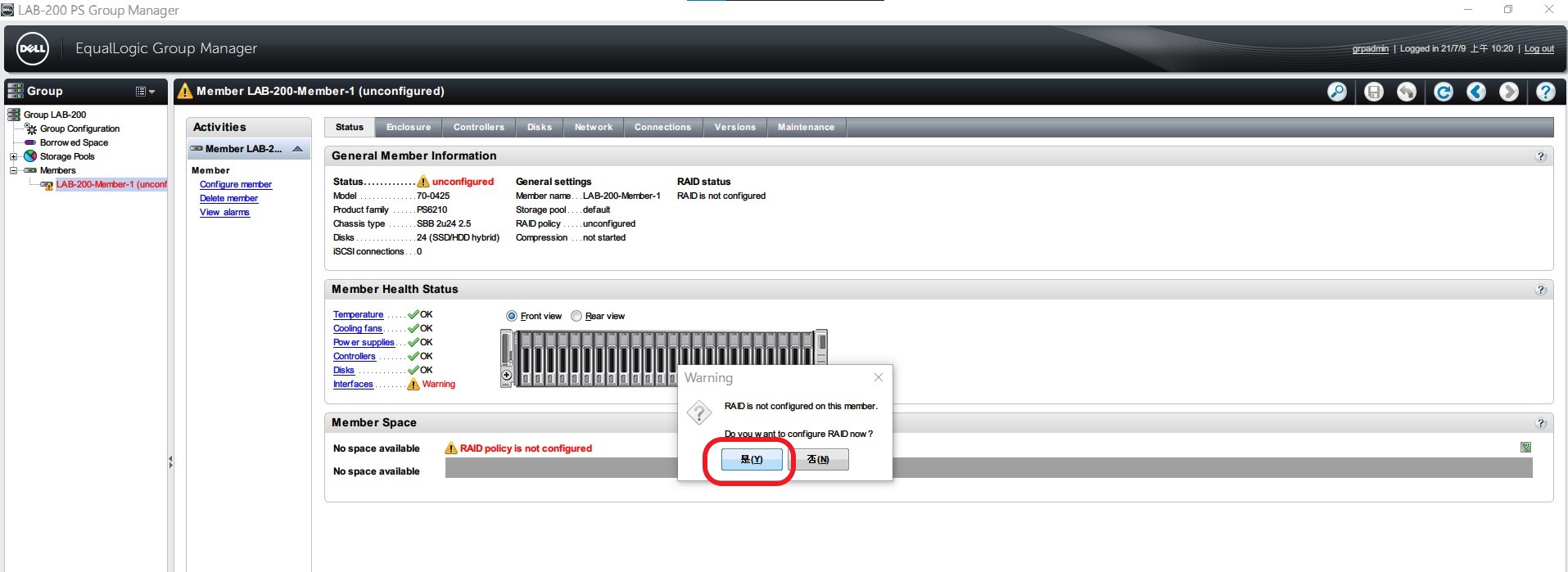Go back with the blue left arrow
Image resolution: width=1568 pixels, height=572 pixels.
[1476, 92]
